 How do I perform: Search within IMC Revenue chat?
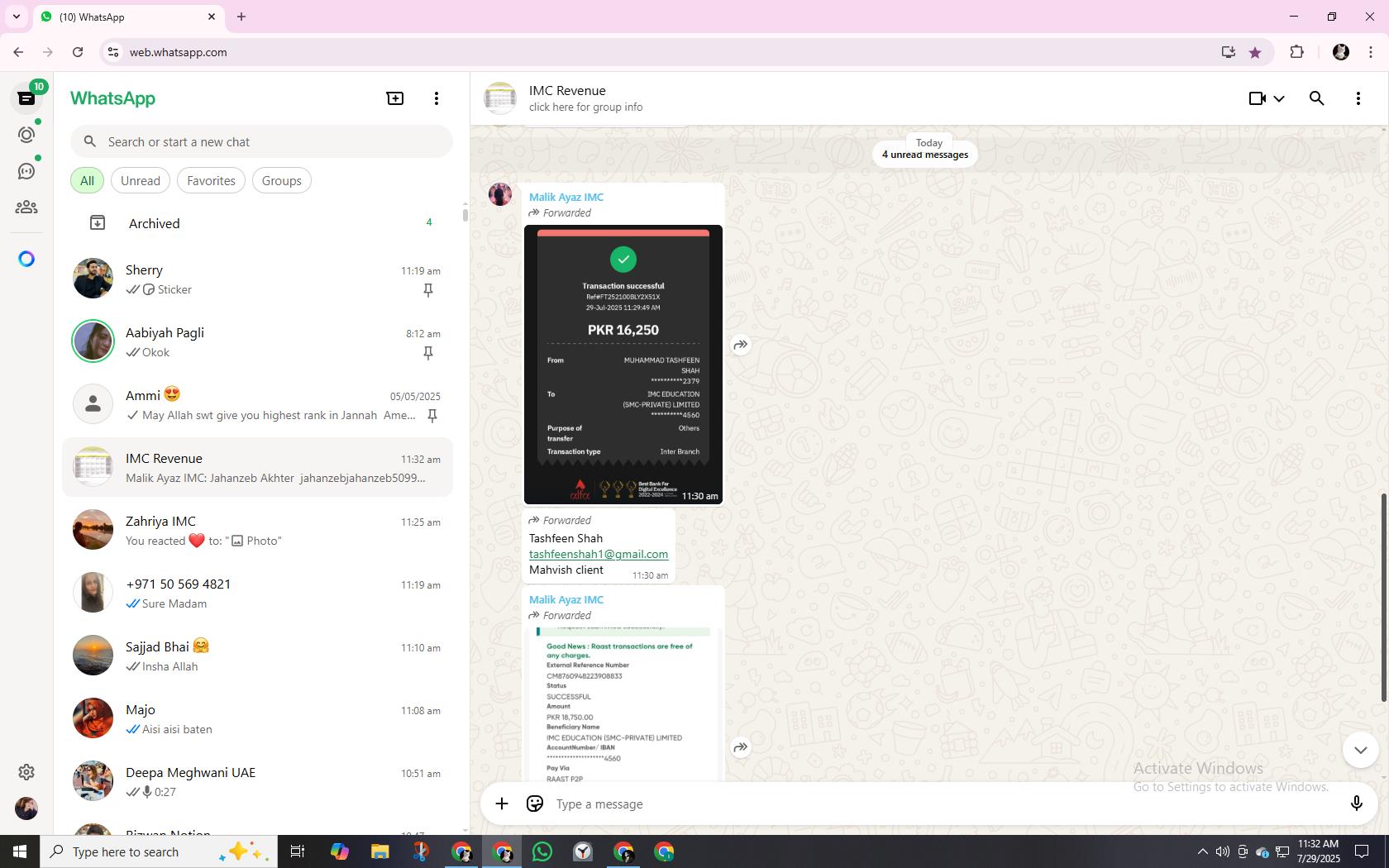coord(1317,98)
